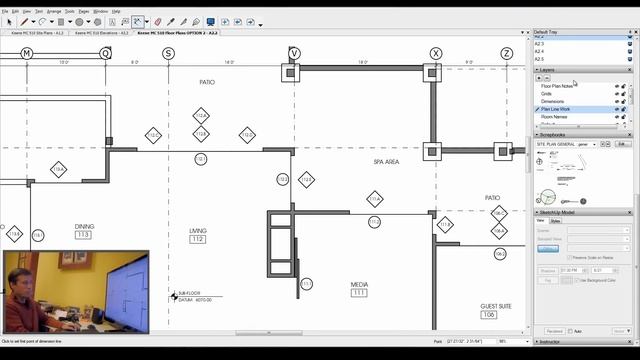The width and height of the screenshot is (640, 360).
Task: Toggle visibility of Plan Line Work layer
Action: [x=617, y=109]
